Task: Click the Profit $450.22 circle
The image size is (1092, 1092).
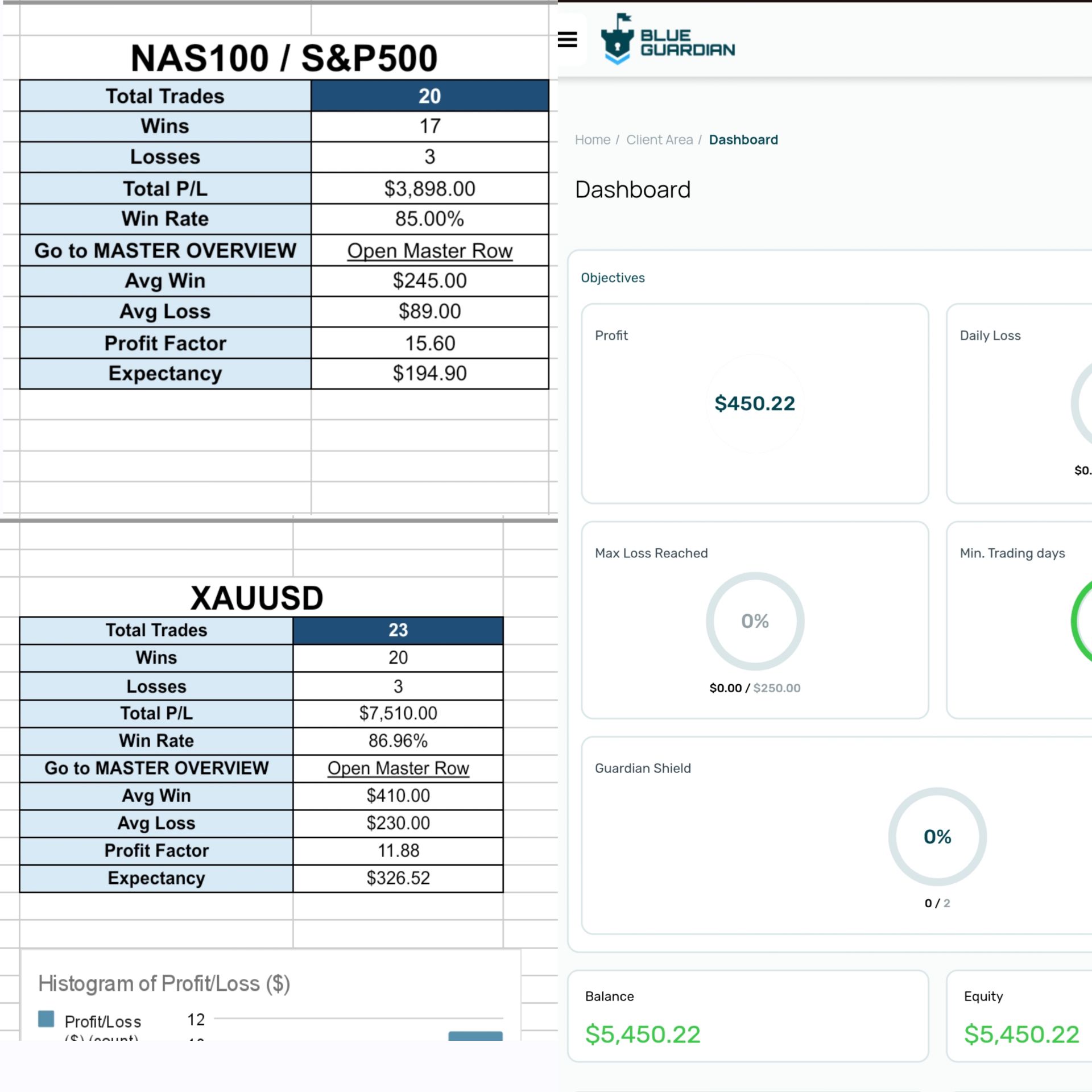Action: coord(755,403)
